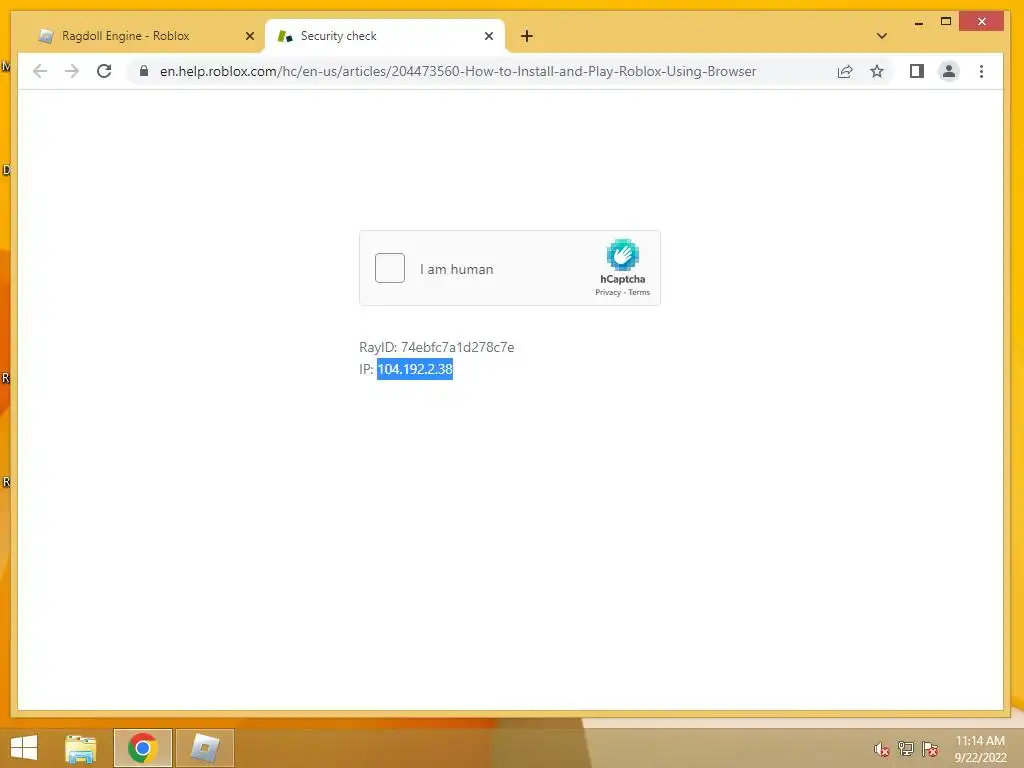1024x768 pixels.
Task: Click the hCaptcha brand name text
Action: [x=622, y=279]
